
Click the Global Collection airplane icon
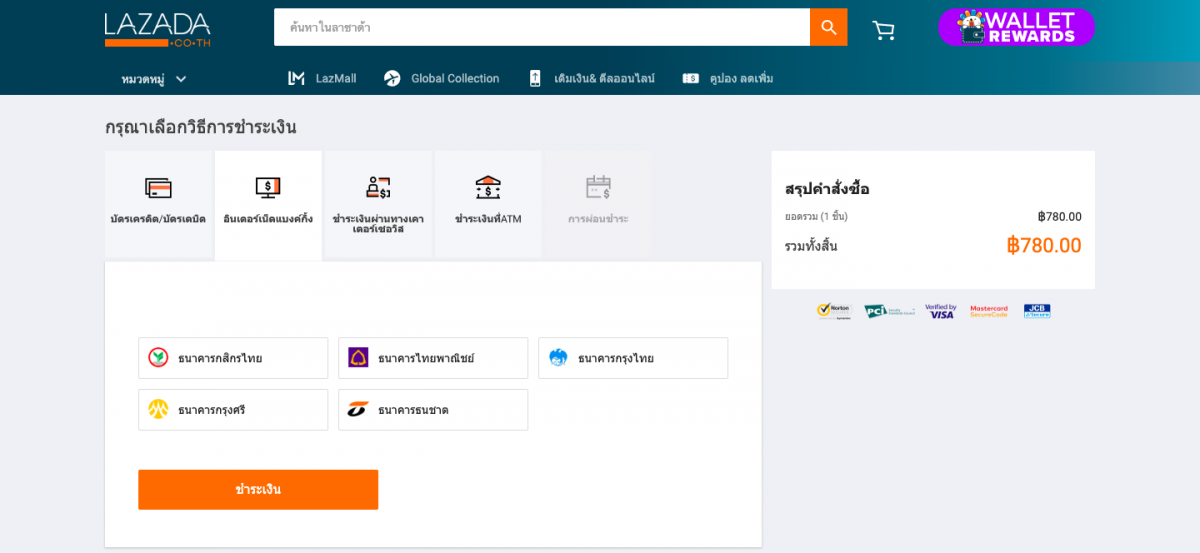point(392,78)
